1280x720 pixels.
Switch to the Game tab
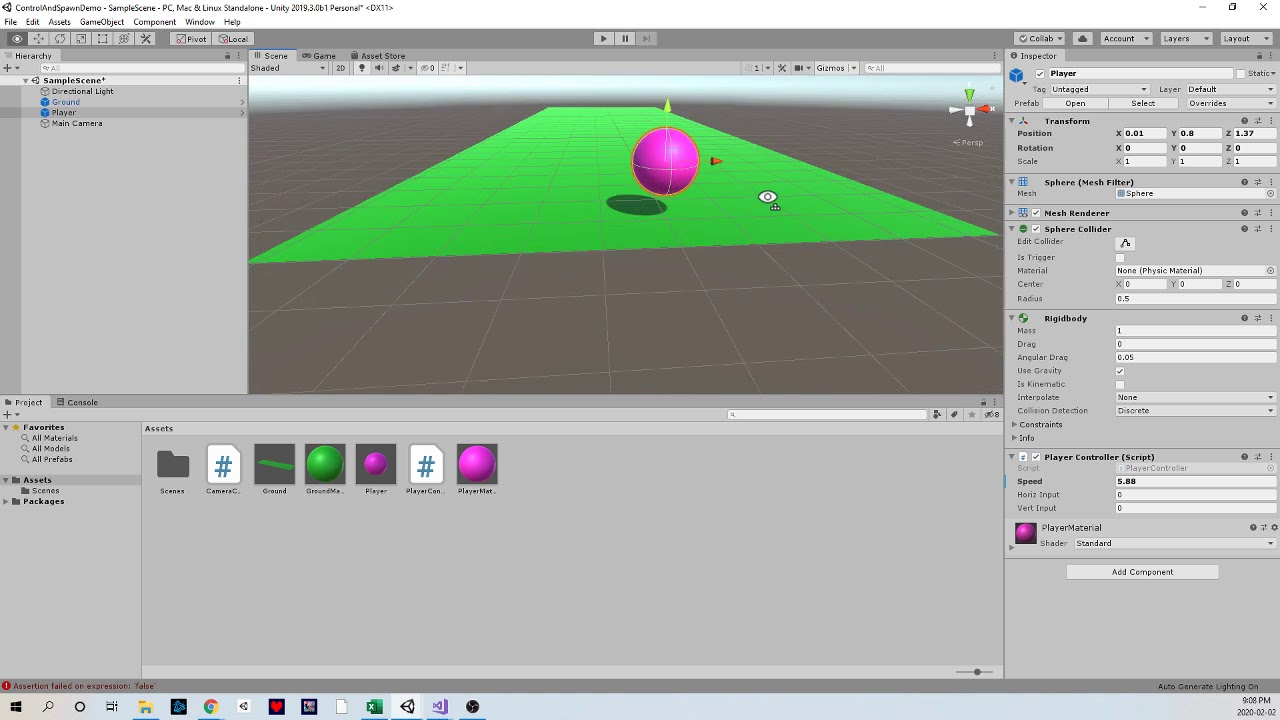pos(319,56)
